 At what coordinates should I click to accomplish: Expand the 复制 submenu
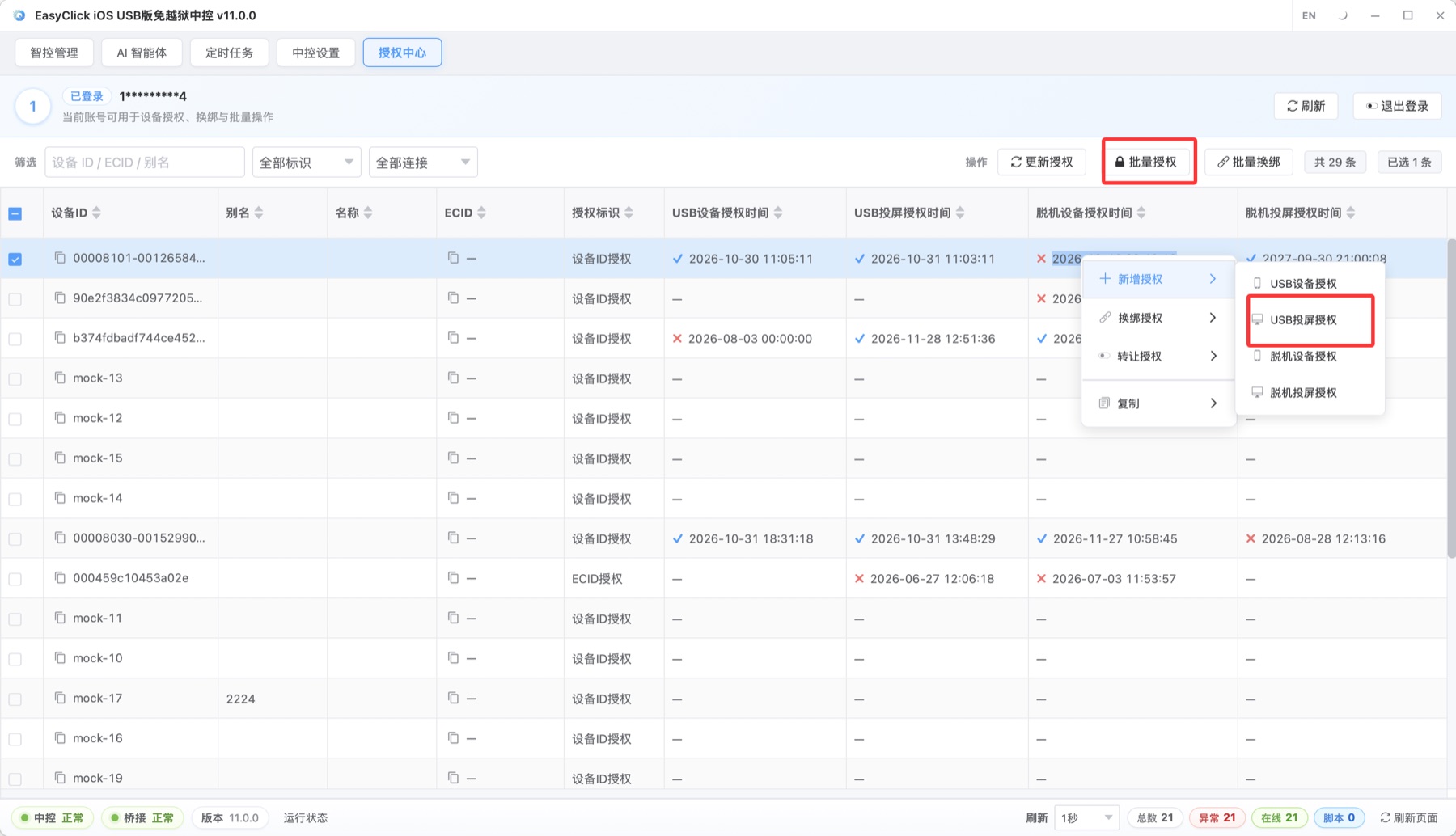pyautogui.click(x=1158, y=403)
